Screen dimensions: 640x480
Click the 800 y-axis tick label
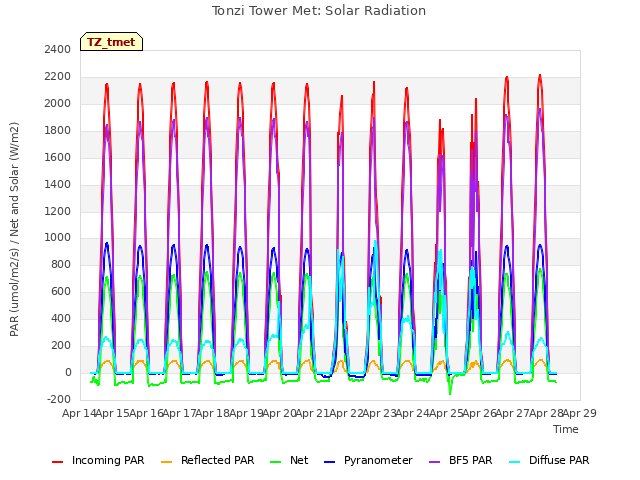(x=61, y=264)
